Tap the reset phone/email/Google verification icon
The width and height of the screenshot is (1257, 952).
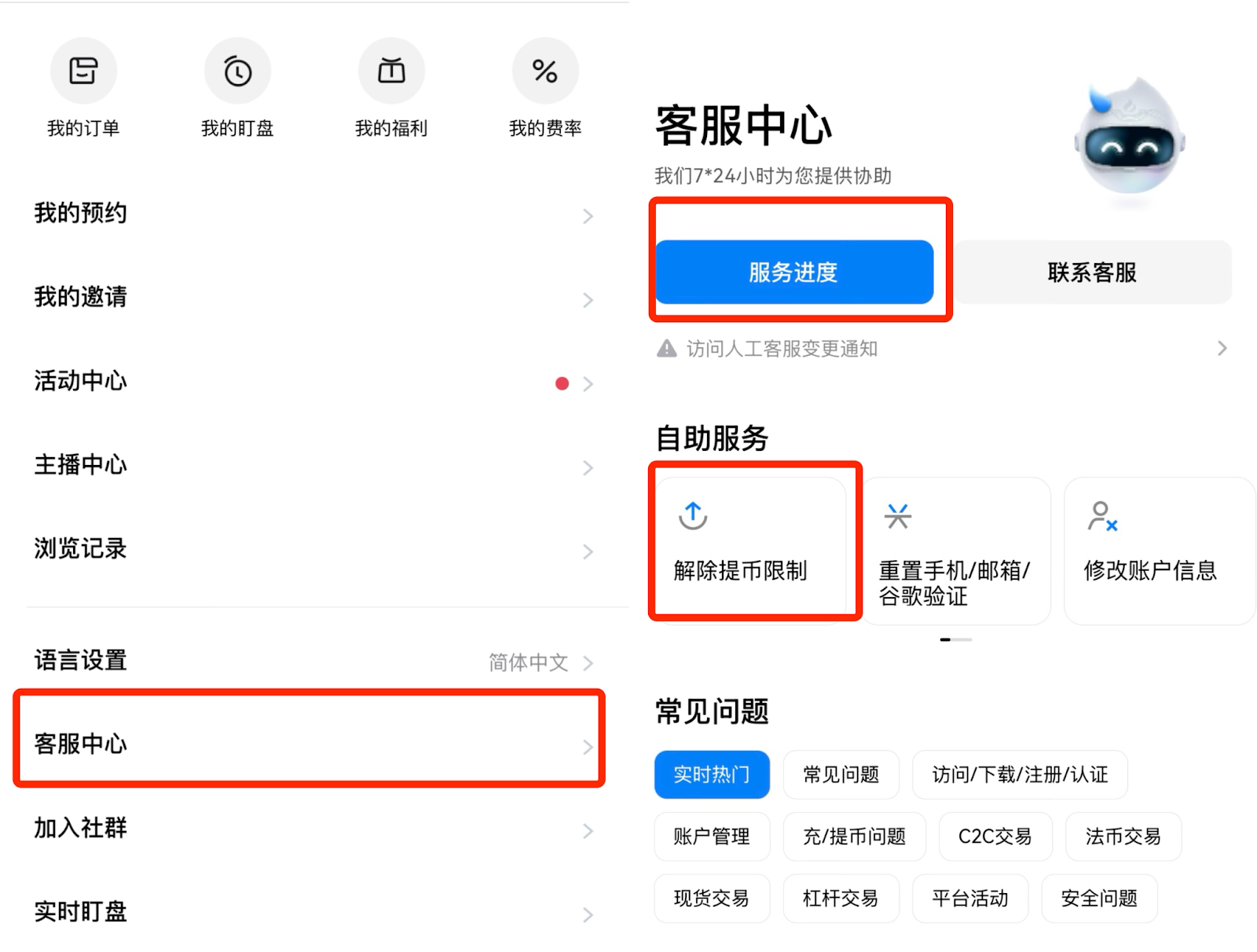pyautogui.click(x=897, y=516)
